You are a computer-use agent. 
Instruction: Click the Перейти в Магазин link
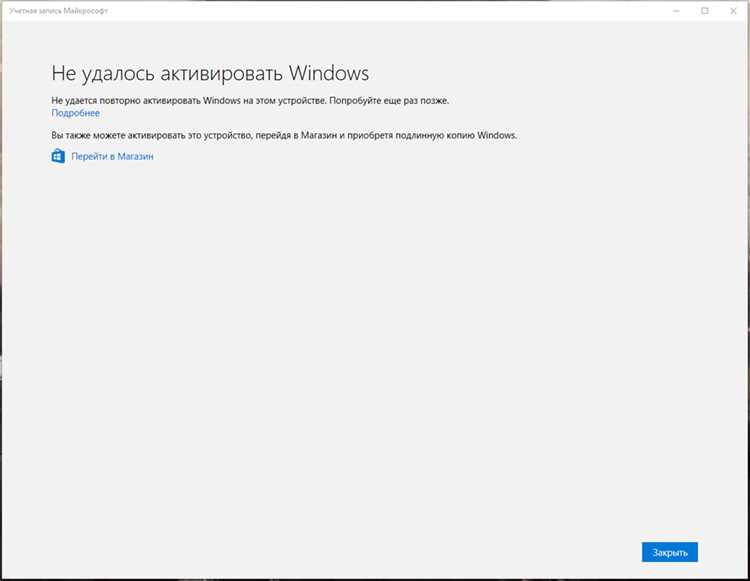[112, 156]
